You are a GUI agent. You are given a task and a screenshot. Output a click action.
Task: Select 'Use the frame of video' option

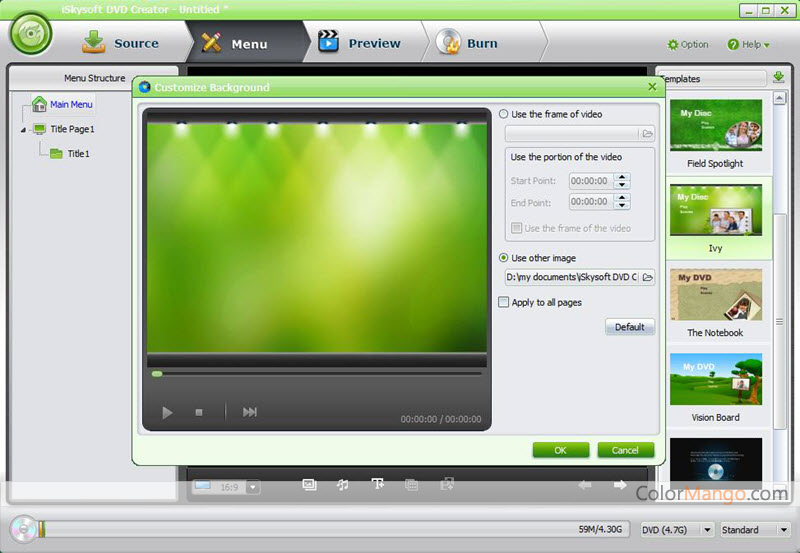503,114
